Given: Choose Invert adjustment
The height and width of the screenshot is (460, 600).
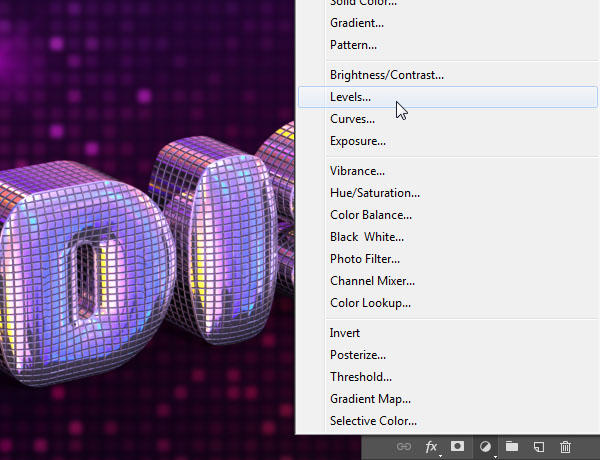Looking at the screenshot, I should (x=345, y=333).
